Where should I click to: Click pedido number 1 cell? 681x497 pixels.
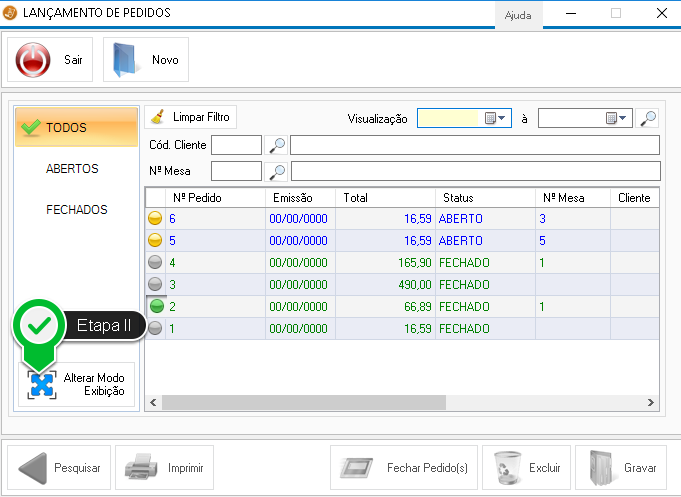215,328
